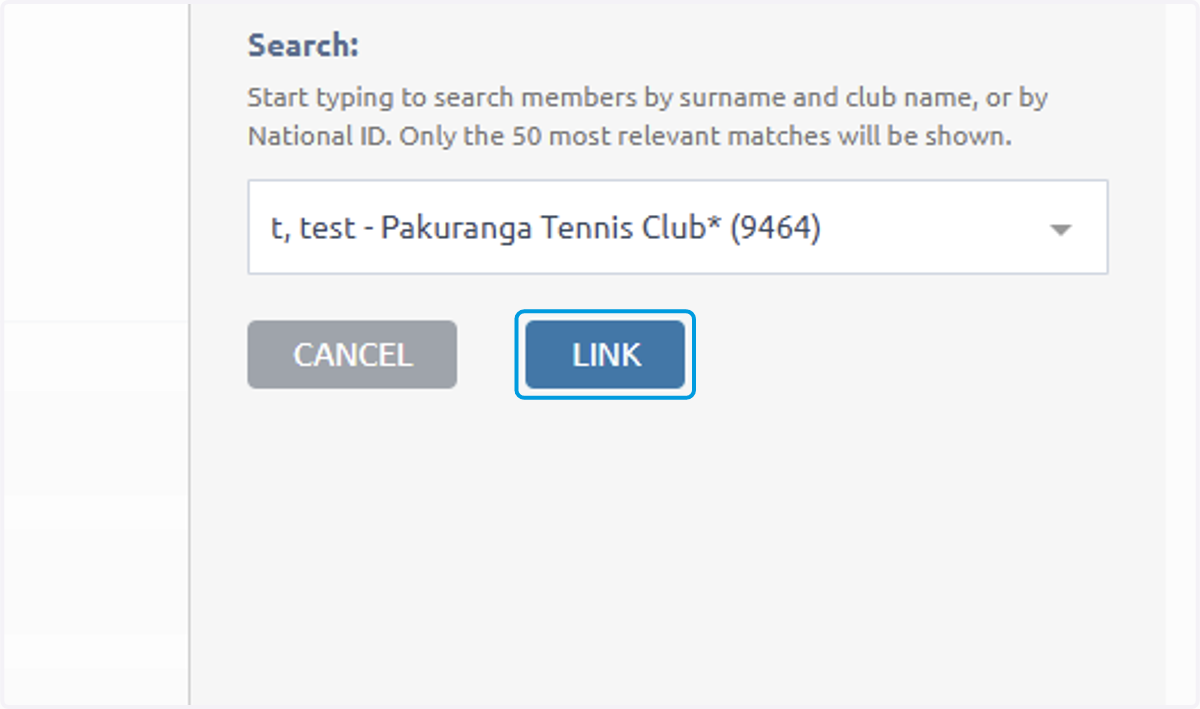Click the vertical divider beside the search panel

point(189,354)
